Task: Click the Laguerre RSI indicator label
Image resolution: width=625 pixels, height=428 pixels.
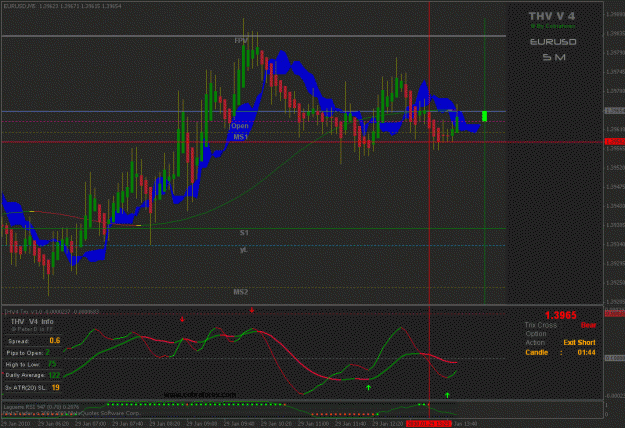Action: (x=41, y=407)
